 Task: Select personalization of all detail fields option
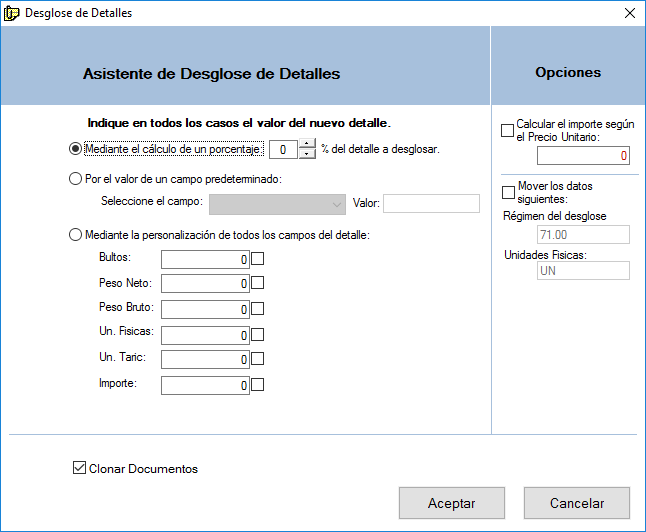pyautogui.click(x=76, y=235)
